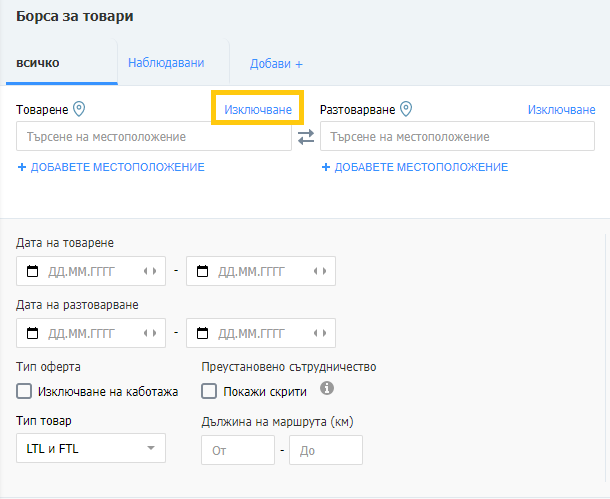Focus route length От field
Screen dimensions: 610x499
[x=238, y=450]
